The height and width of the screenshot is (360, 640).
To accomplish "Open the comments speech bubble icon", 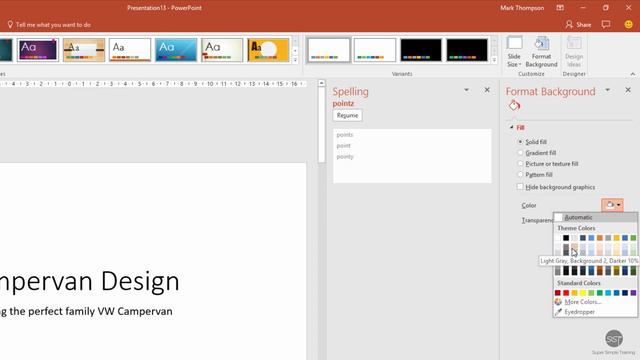I will pyautogui.click(x=606, y=24).
